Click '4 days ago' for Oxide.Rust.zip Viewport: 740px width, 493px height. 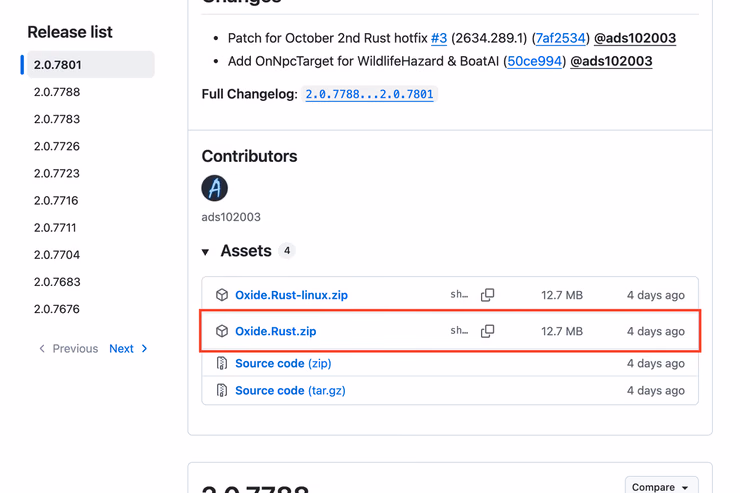pyautogui.click(x=656, y=331)
